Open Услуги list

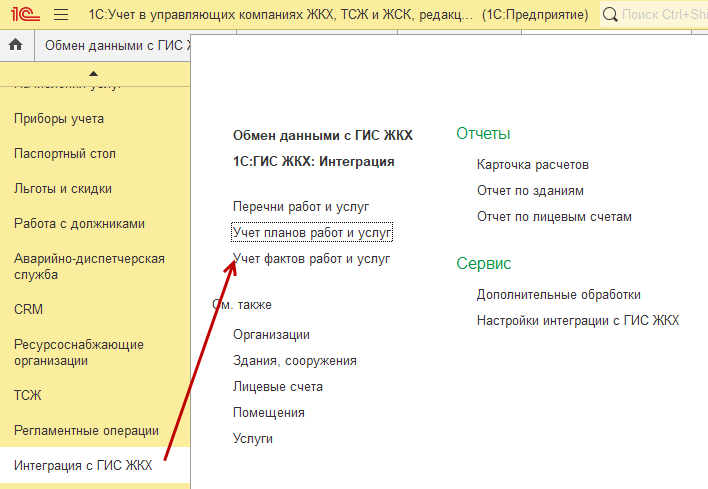coord(253,439)
